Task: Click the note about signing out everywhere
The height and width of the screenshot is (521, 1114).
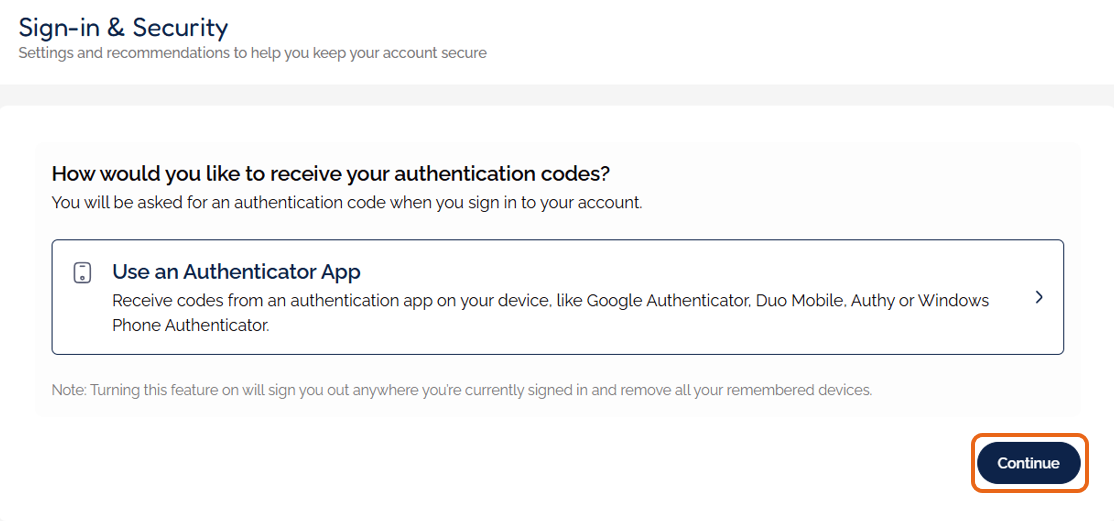Action: [462, 390]
